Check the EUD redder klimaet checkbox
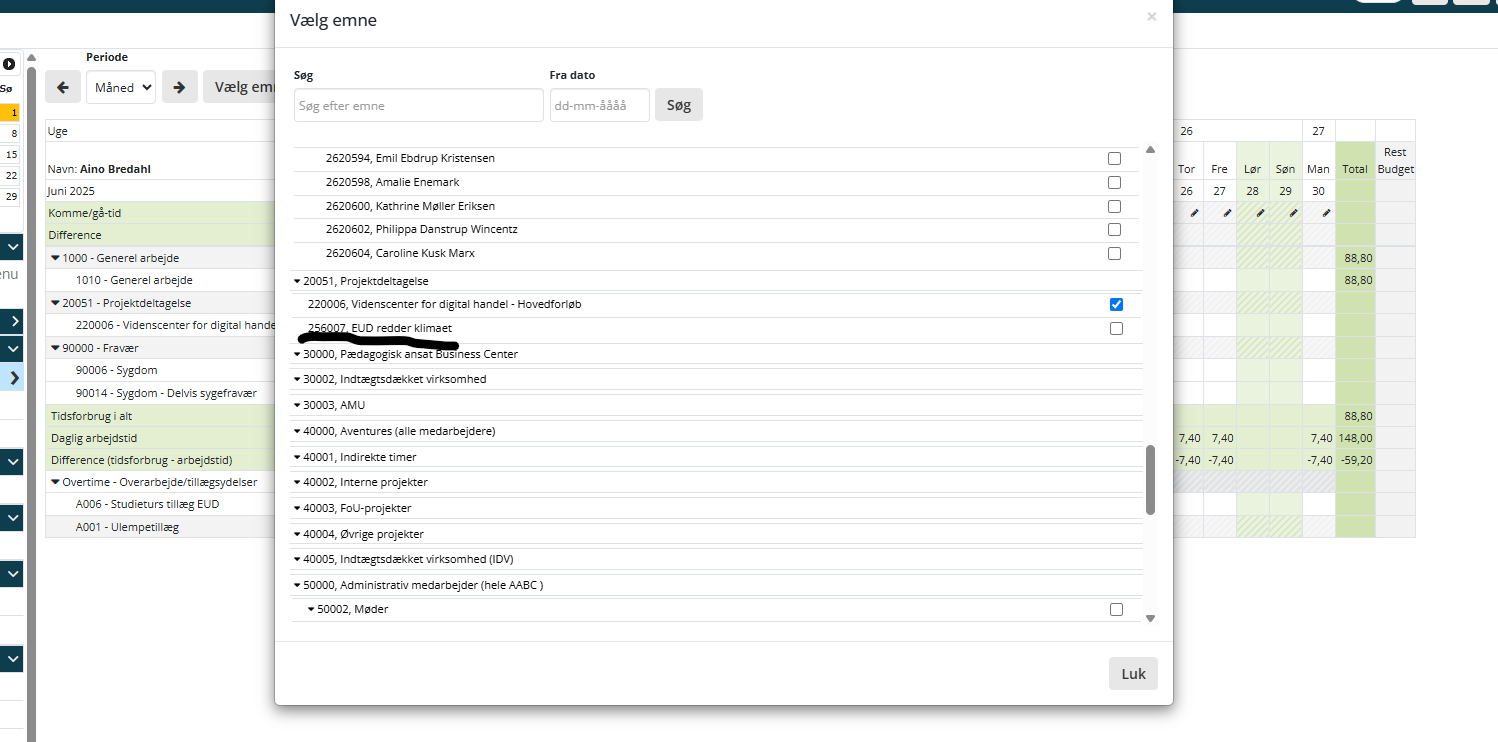1498x742 pixels. (1116, 329)
